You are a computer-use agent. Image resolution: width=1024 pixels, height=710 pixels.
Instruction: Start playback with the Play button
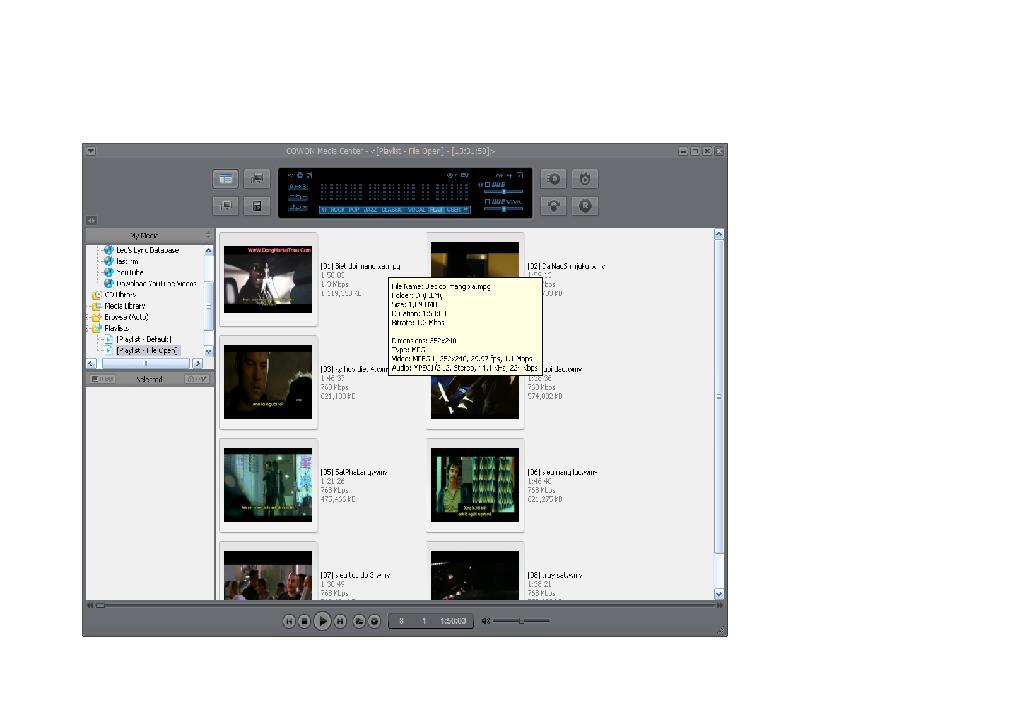pos(322,621)
